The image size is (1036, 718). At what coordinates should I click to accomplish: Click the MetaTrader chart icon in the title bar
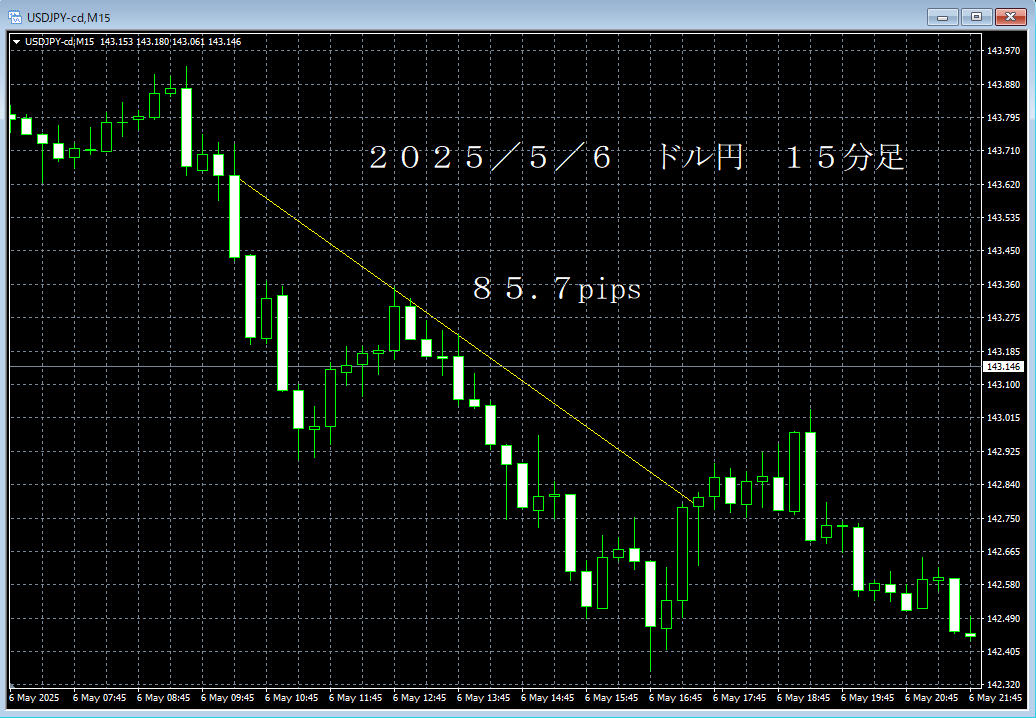12,16
